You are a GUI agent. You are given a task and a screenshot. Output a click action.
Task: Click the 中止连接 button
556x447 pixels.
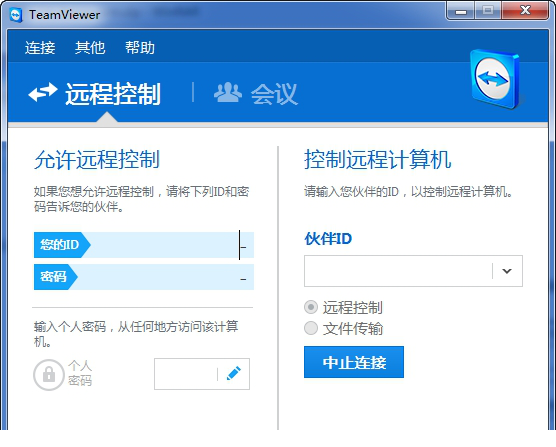tap(354, 362)
